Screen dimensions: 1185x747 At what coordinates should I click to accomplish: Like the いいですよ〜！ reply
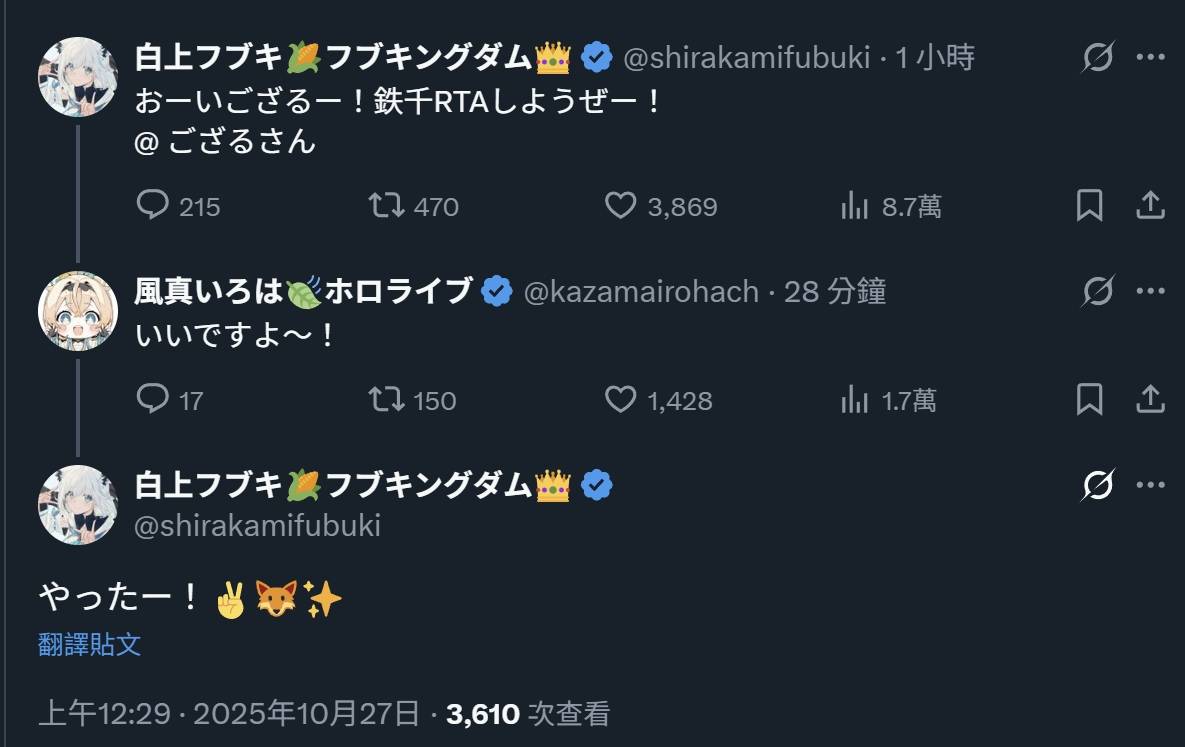pyautogui.click(x=621, y=400)
